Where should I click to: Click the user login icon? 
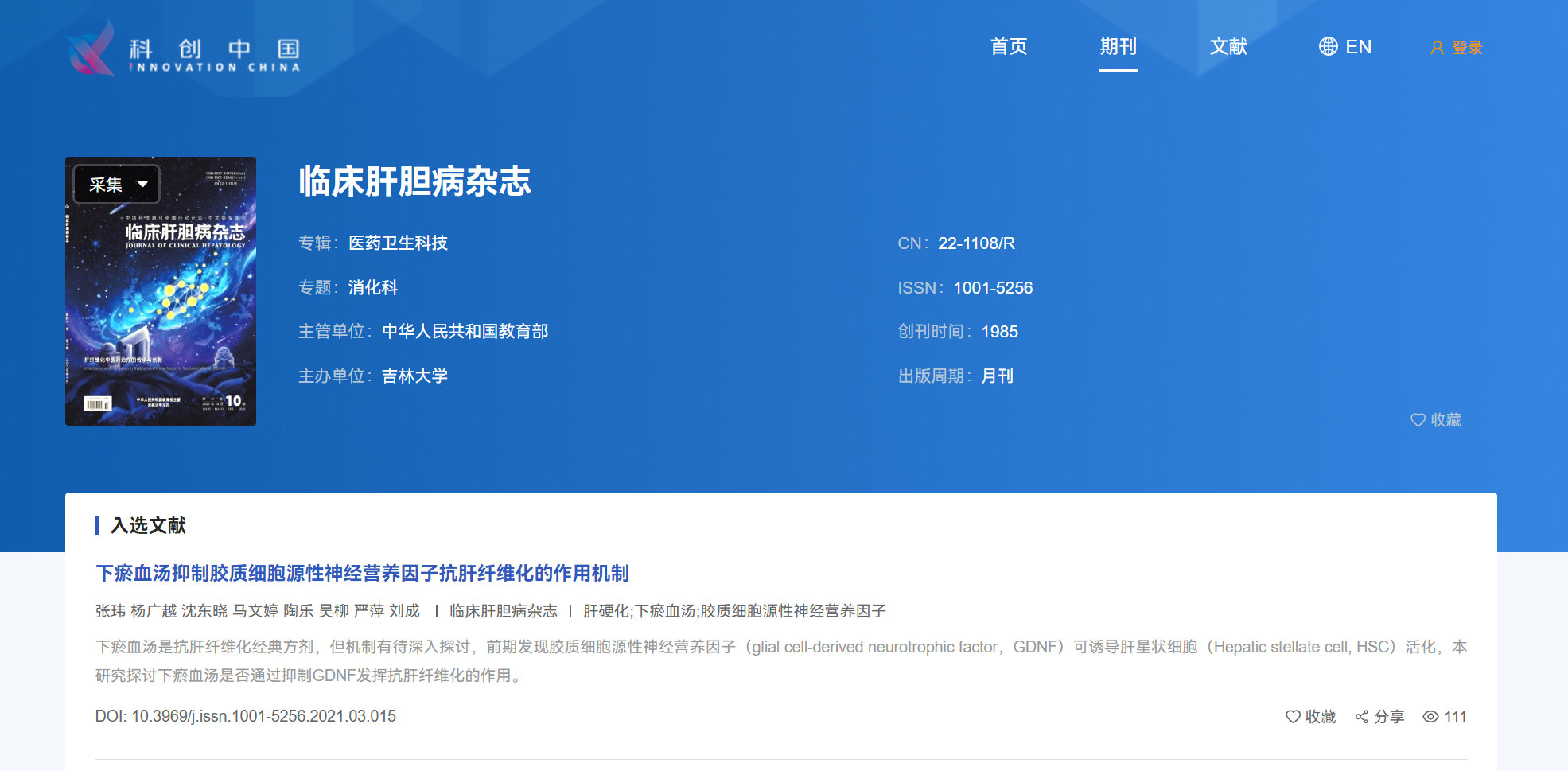[x=1437, y=48]
